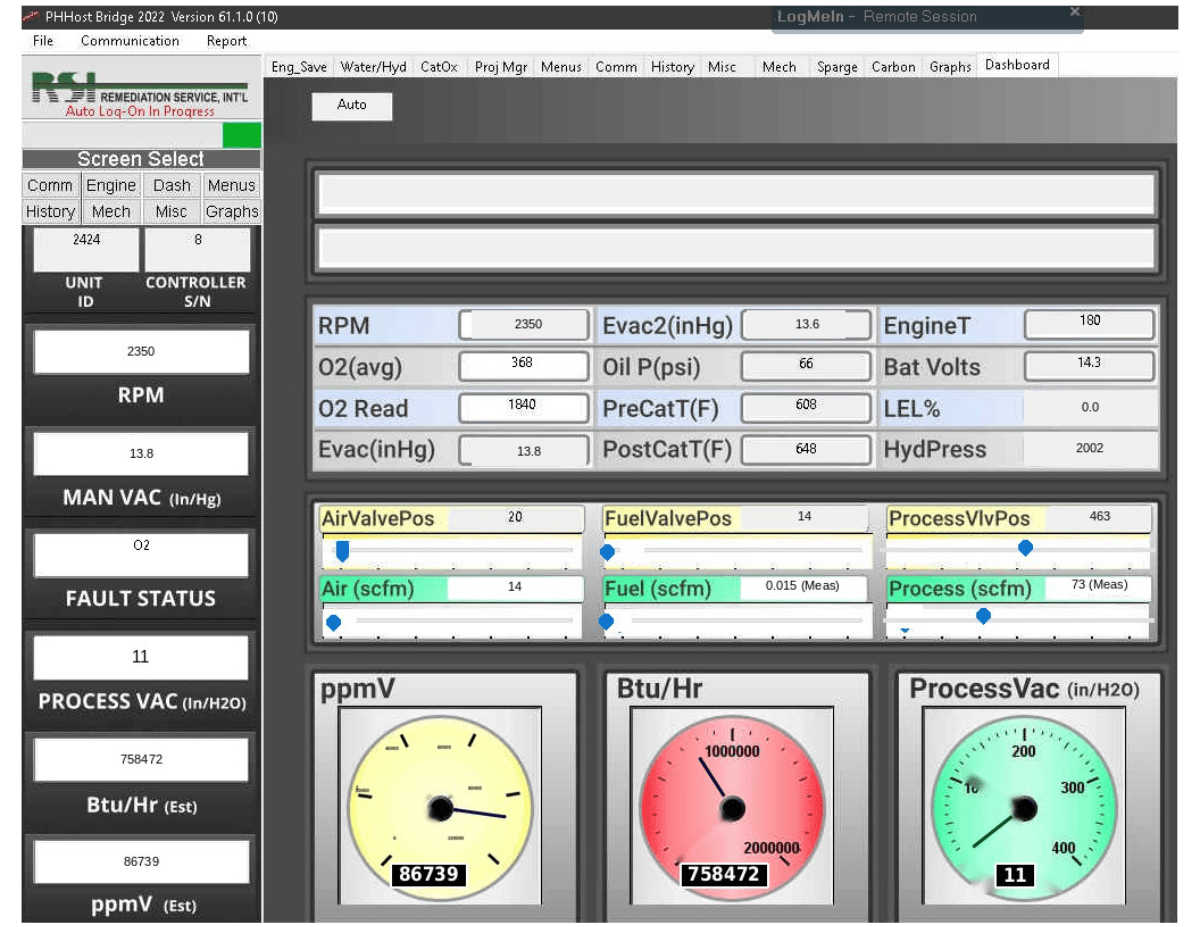Click the Evac(inHg) value 13.8
Image resolution: width=1200 pixels, height=927 pixels.
click(x=525, y=451)
